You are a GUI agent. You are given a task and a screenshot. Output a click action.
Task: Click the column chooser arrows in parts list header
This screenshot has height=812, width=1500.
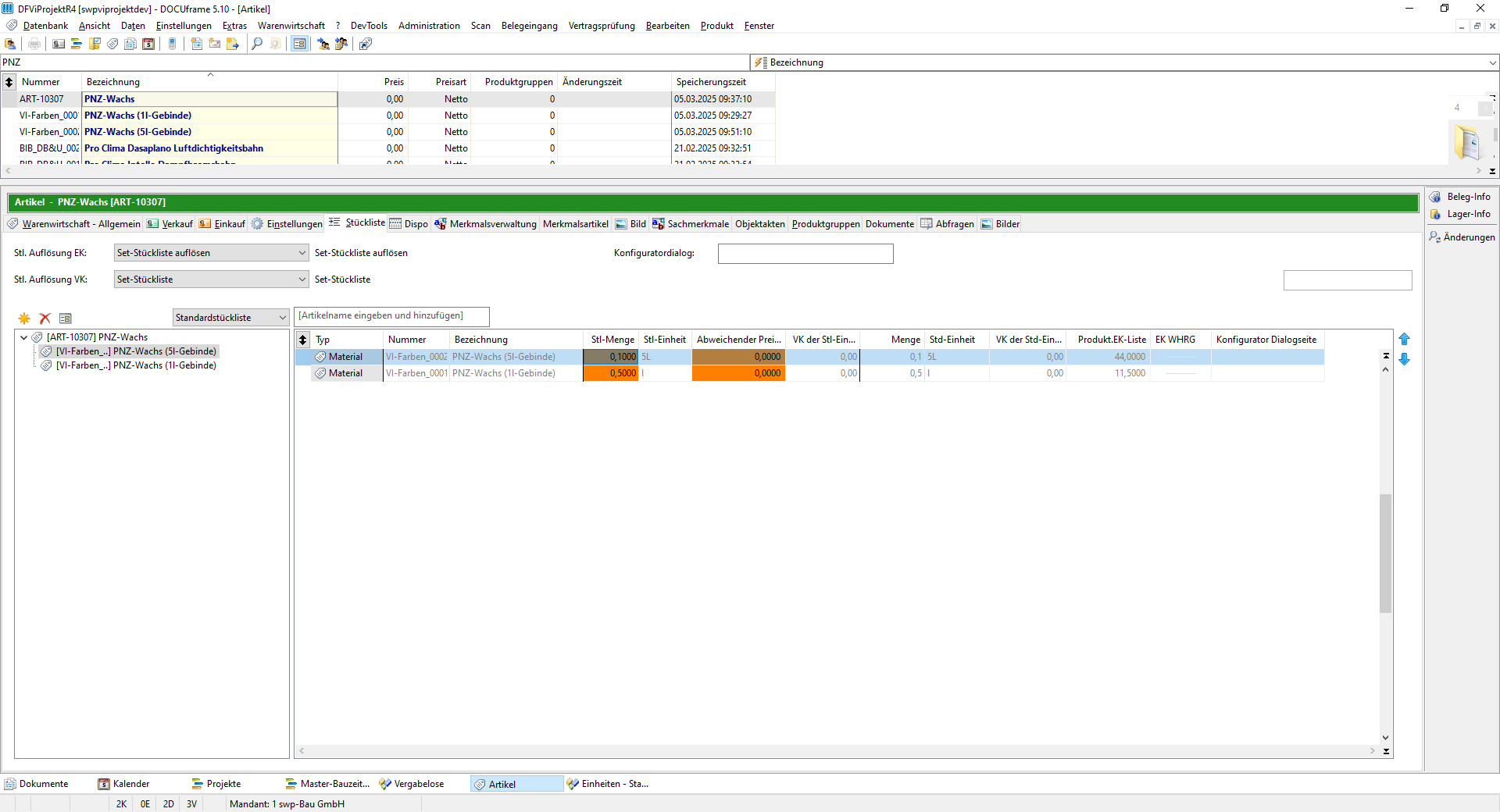[x=303, y=340]
